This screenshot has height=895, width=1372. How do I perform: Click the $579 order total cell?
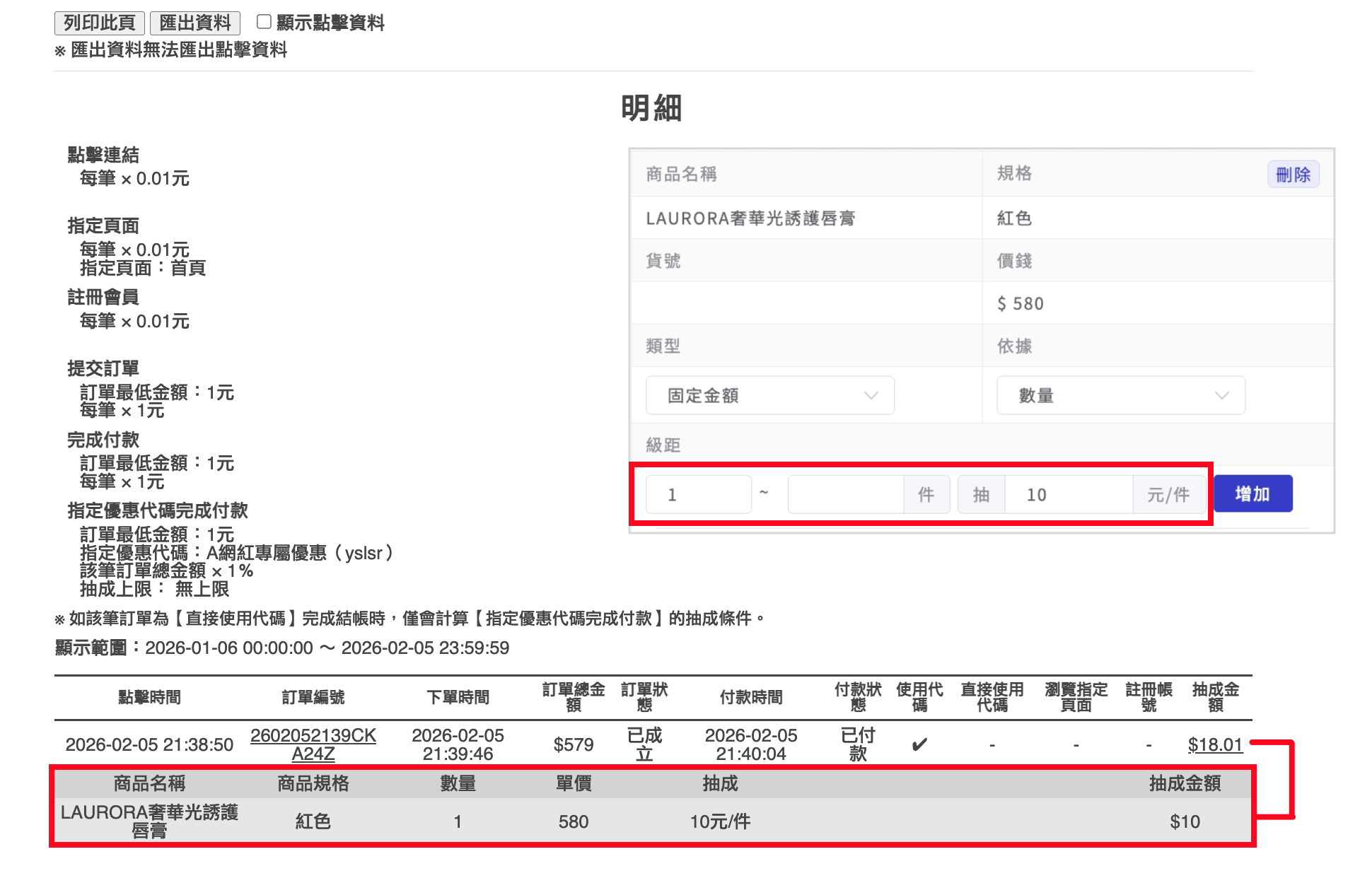point(573,744)
